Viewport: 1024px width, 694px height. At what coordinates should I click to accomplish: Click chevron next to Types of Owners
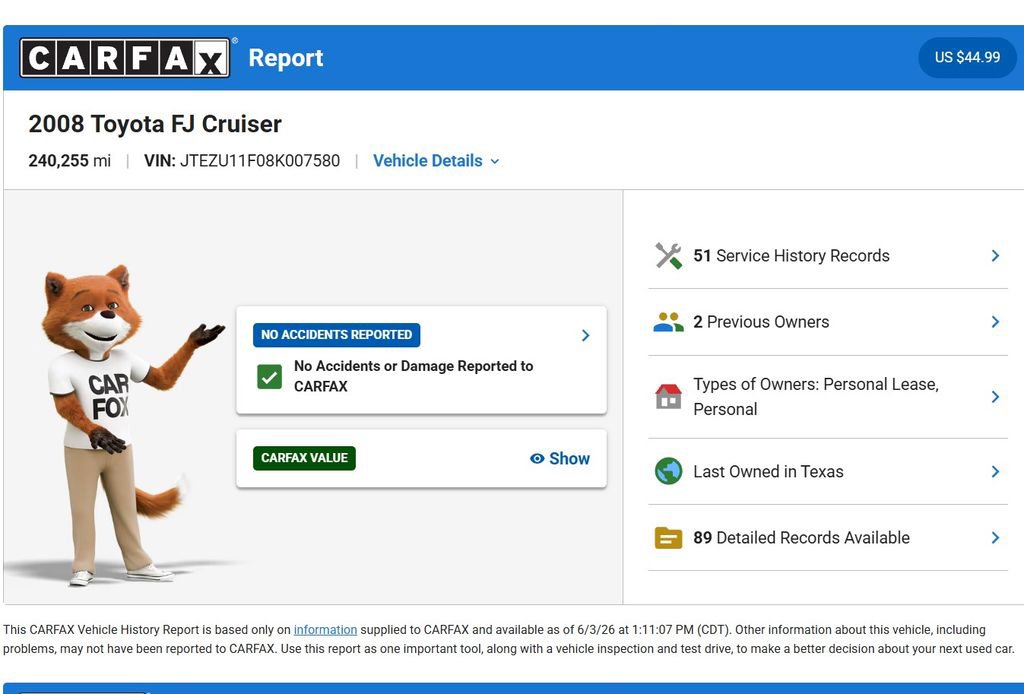click(995, 397)
